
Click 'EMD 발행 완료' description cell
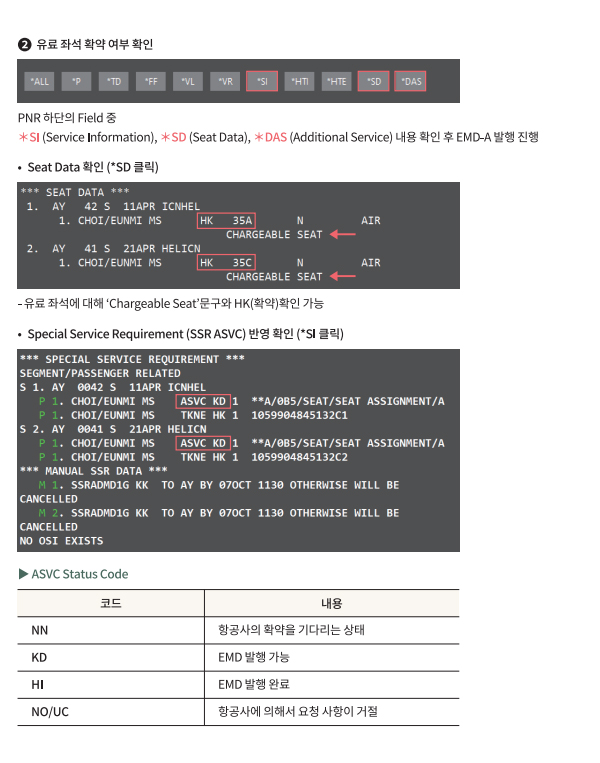[332, 685]
